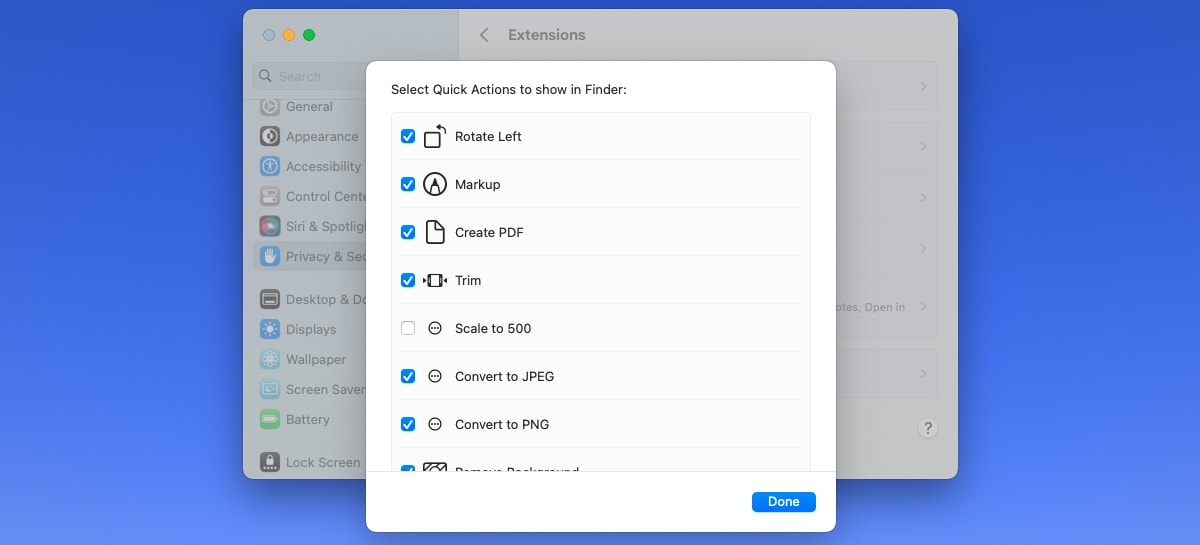The image size is (1200, 545).
Task: Click the 'Convert to PNG' label text
Action: click(x=502, y=424)
